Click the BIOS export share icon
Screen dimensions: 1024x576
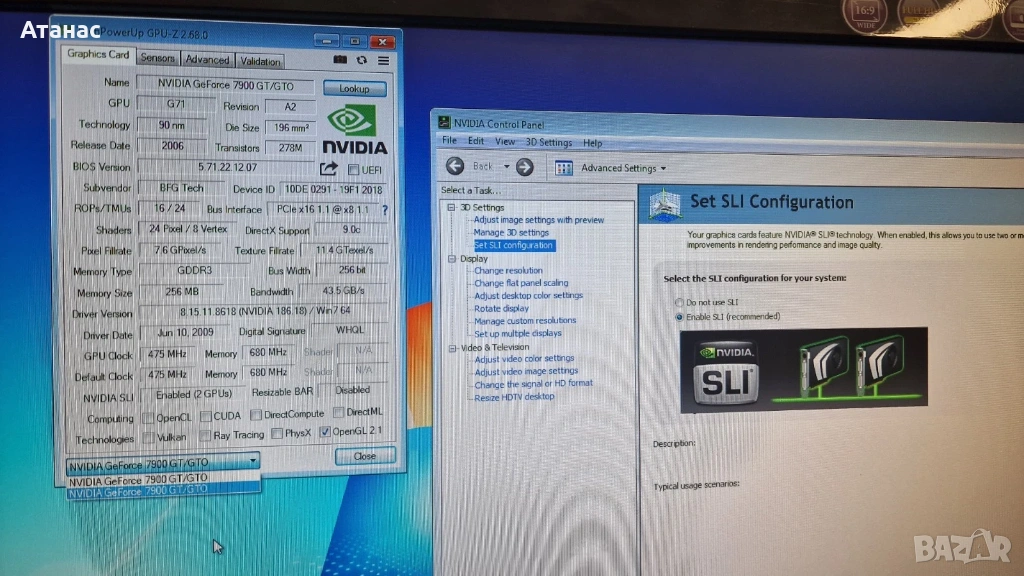(x=328, y=169)
